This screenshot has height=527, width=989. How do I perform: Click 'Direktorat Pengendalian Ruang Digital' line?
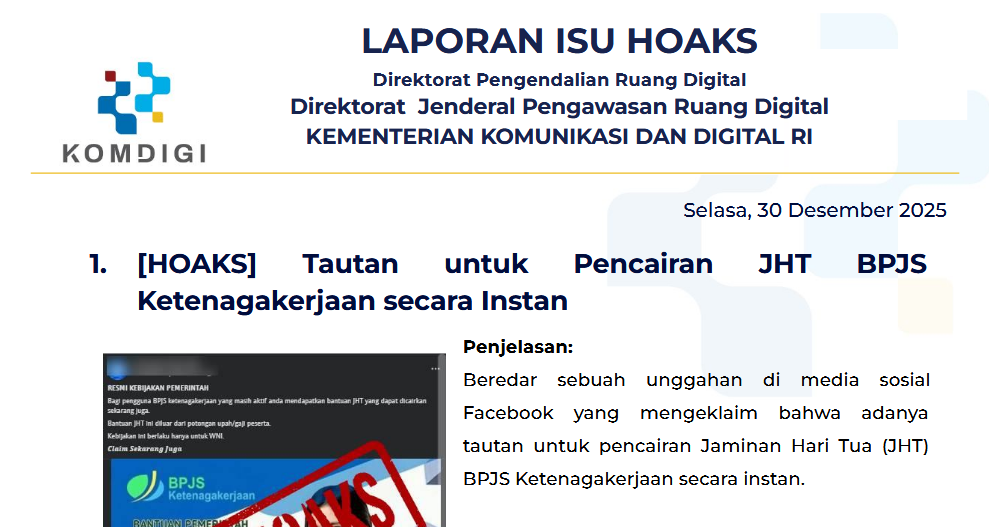pos(559,80)
